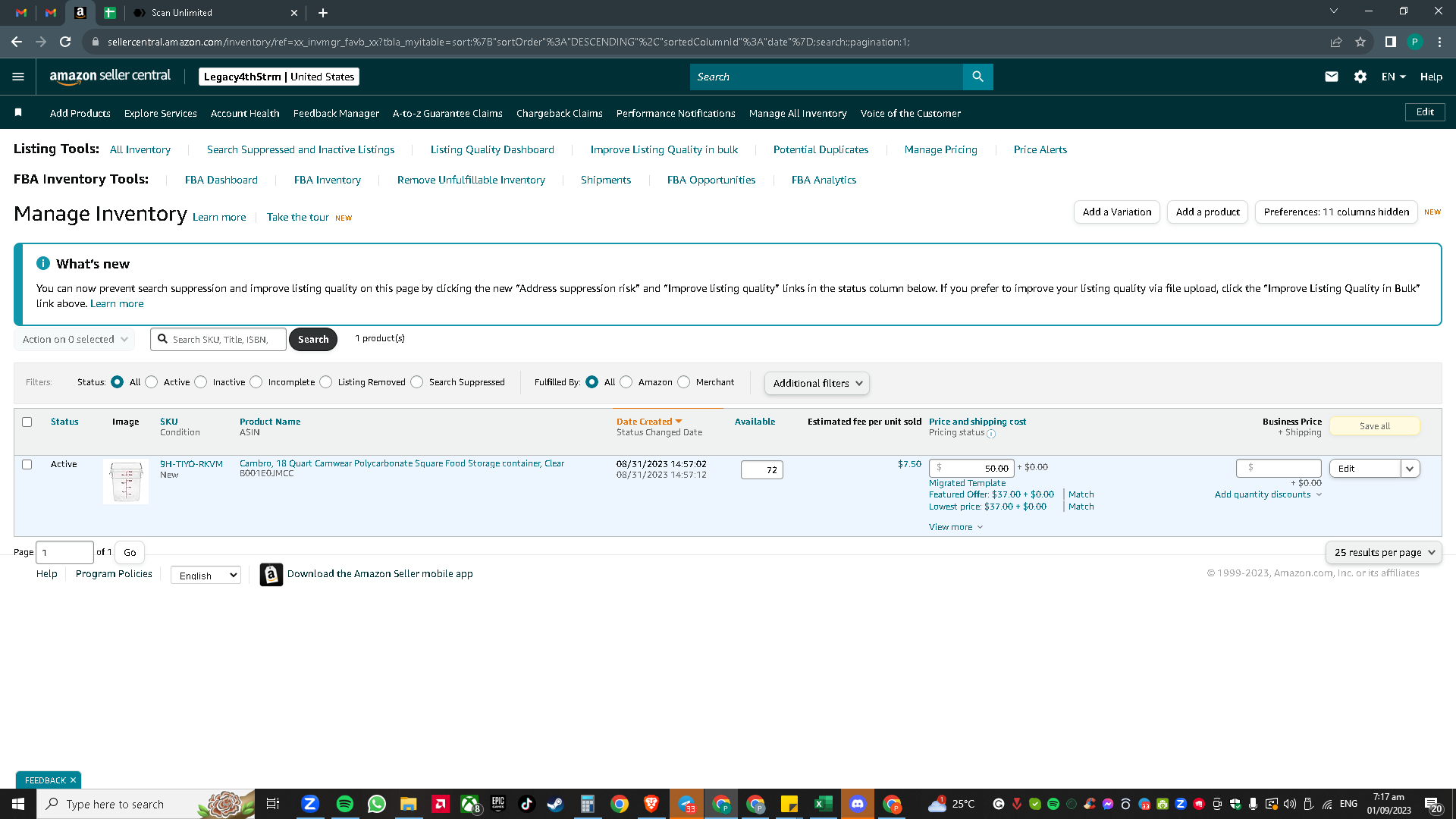Screen dimensions: 1456x819
Task: Open TikTok from the taskbar
Action: [526, 804]
